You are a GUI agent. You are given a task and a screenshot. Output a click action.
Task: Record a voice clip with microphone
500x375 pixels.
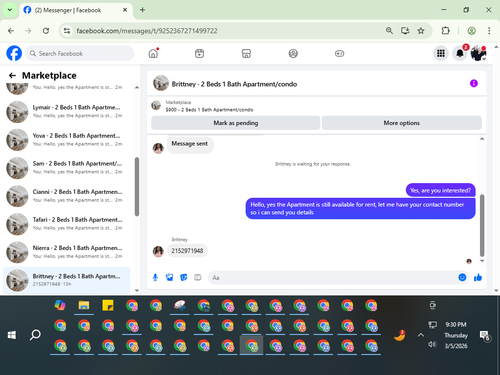pos(155,277)
